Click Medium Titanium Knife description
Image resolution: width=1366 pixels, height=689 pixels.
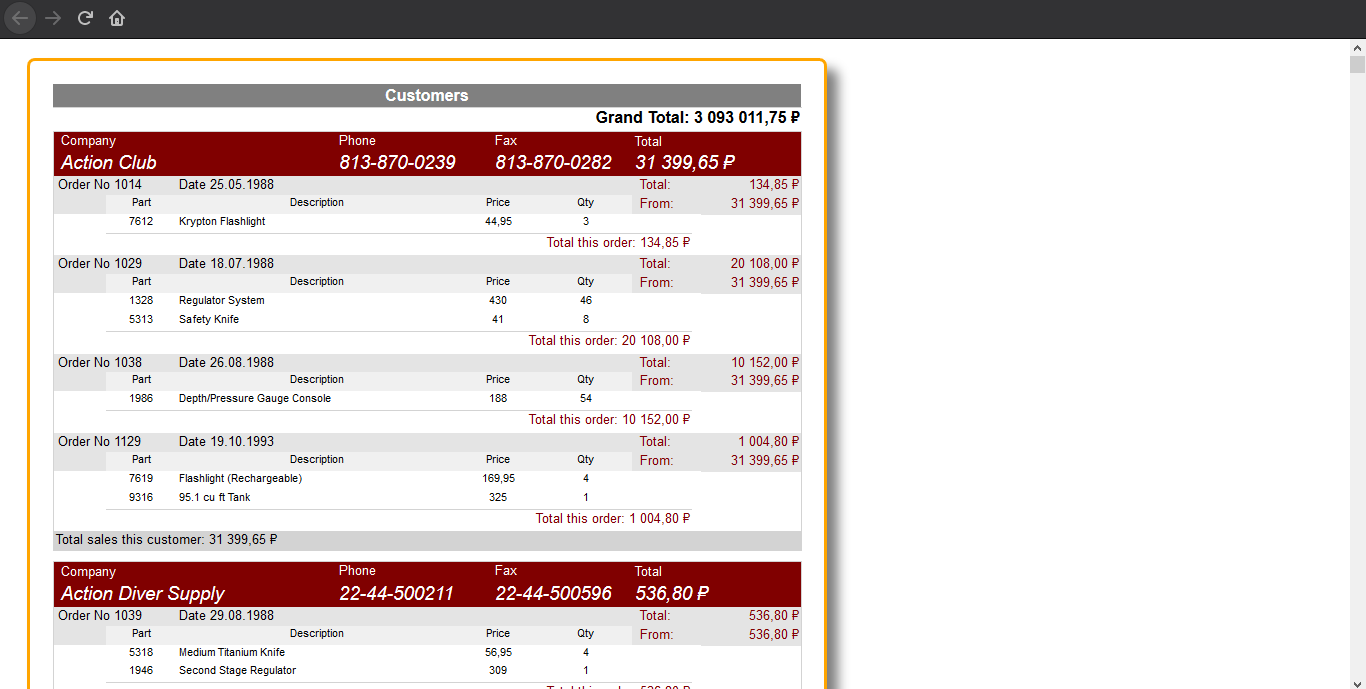click(232, 652)
